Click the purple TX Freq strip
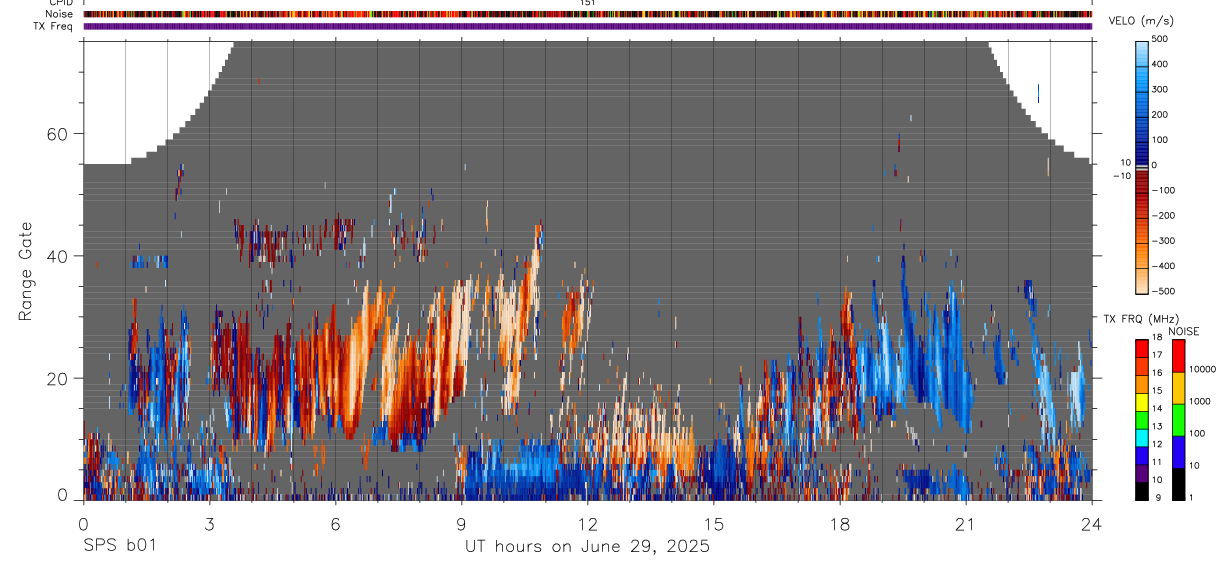 tap(587, 26)
